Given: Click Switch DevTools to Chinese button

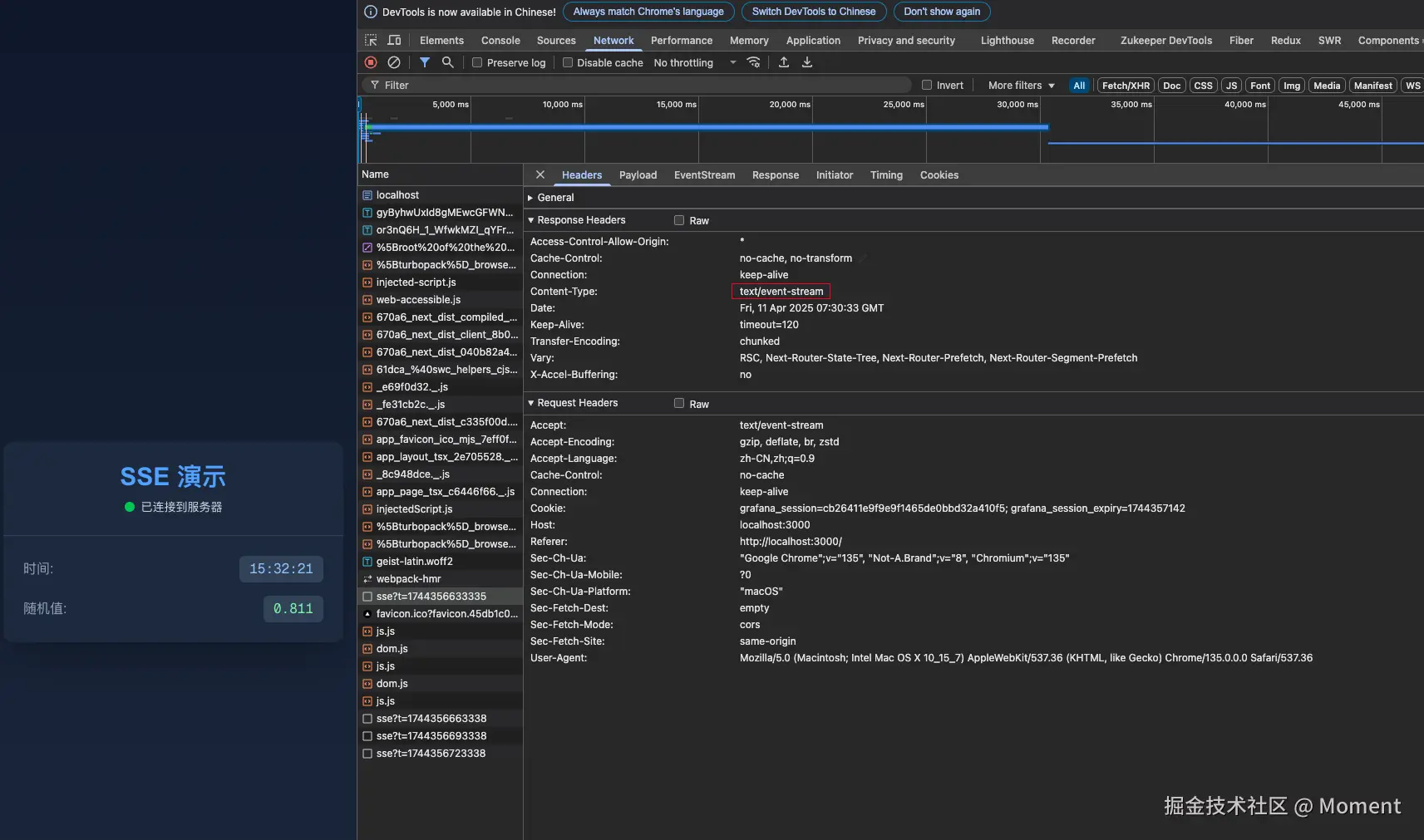Looking at the screenshot, I should [813, 12].
